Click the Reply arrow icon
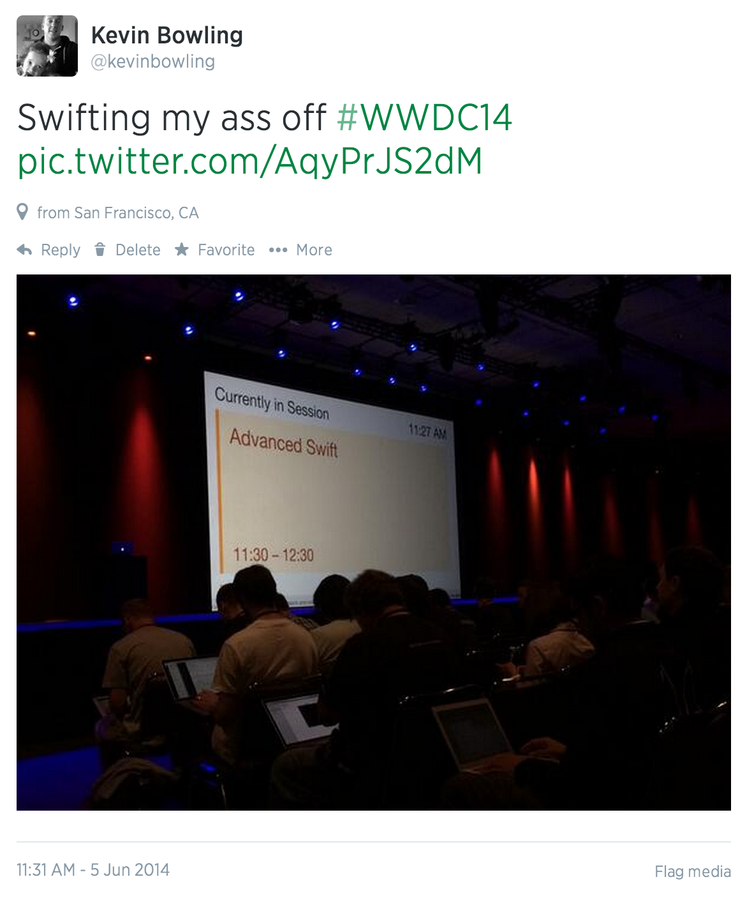 pyautogui.click(x=24, y=250)
